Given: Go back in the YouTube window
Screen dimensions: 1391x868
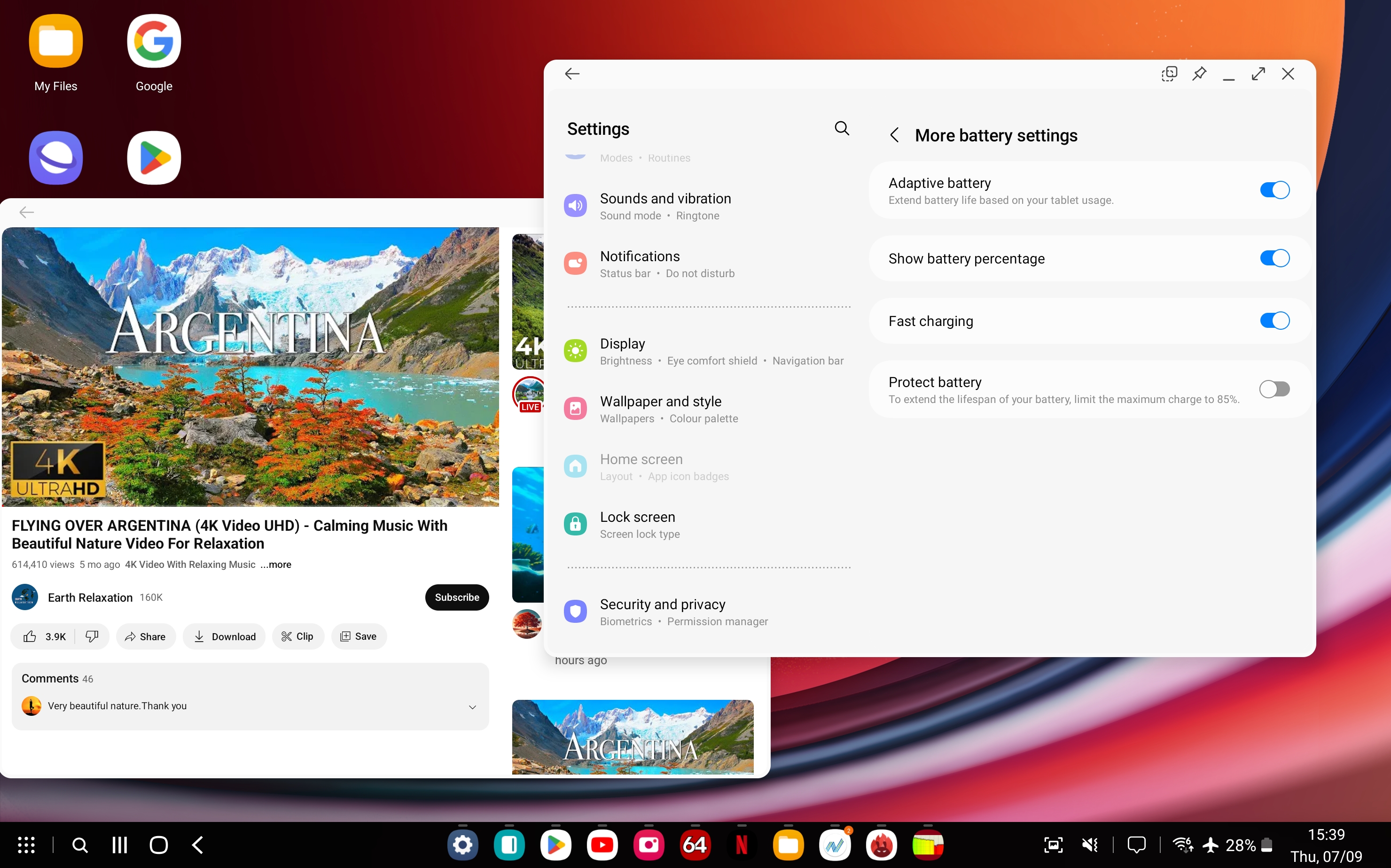Looking at the screenshot, I should point(26,212).
